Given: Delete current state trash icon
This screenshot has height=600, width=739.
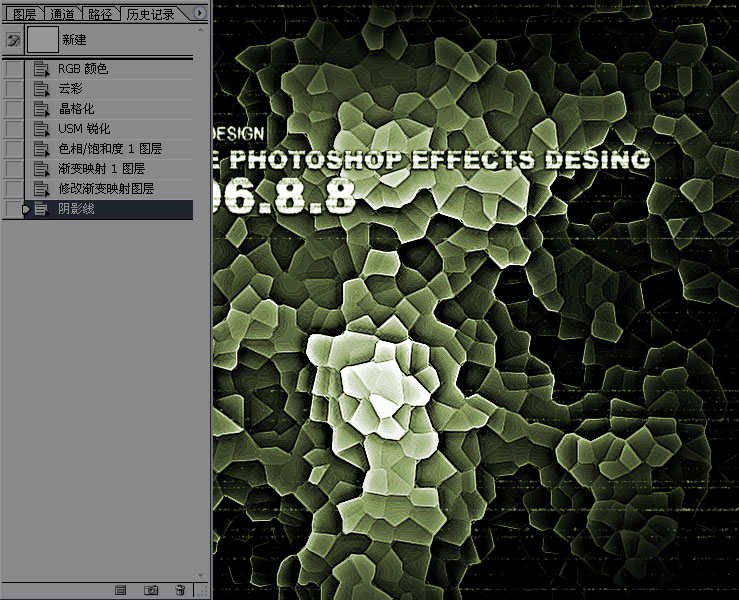Looking at the screenshot, I should click(180, 590).
